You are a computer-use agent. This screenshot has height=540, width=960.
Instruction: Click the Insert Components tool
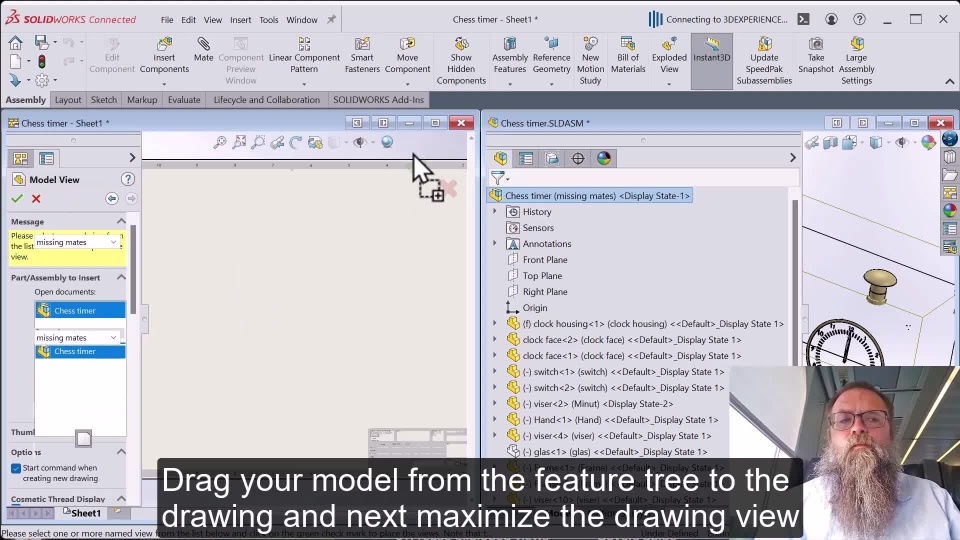tap(164, 55)
